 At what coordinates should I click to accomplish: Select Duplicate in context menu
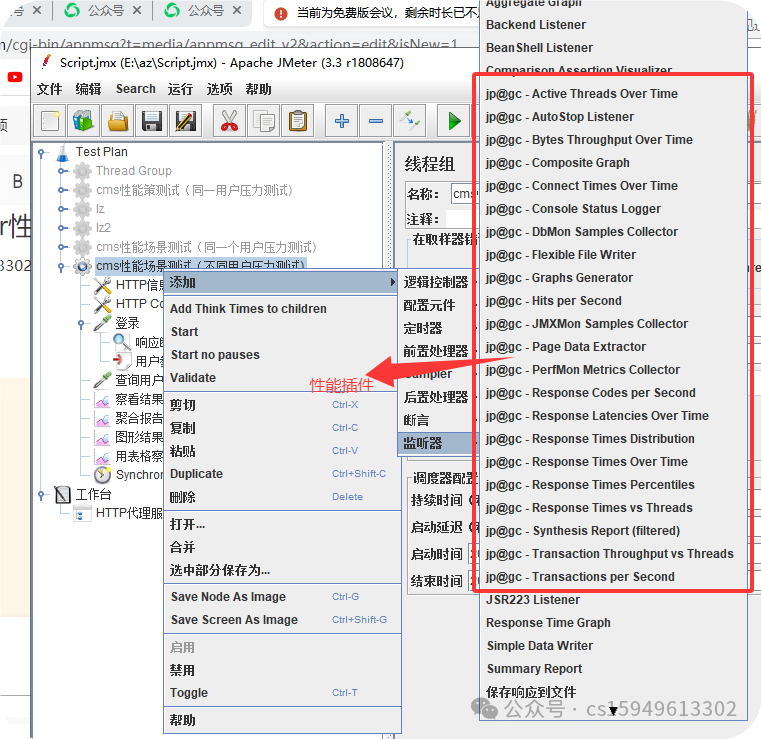pyautogui.click(x=282, y=474)
